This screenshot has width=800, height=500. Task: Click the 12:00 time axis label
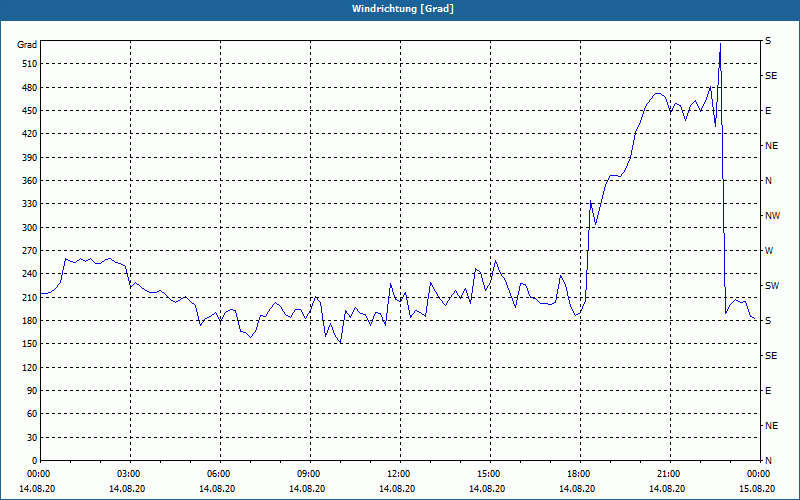pos(400,474)
